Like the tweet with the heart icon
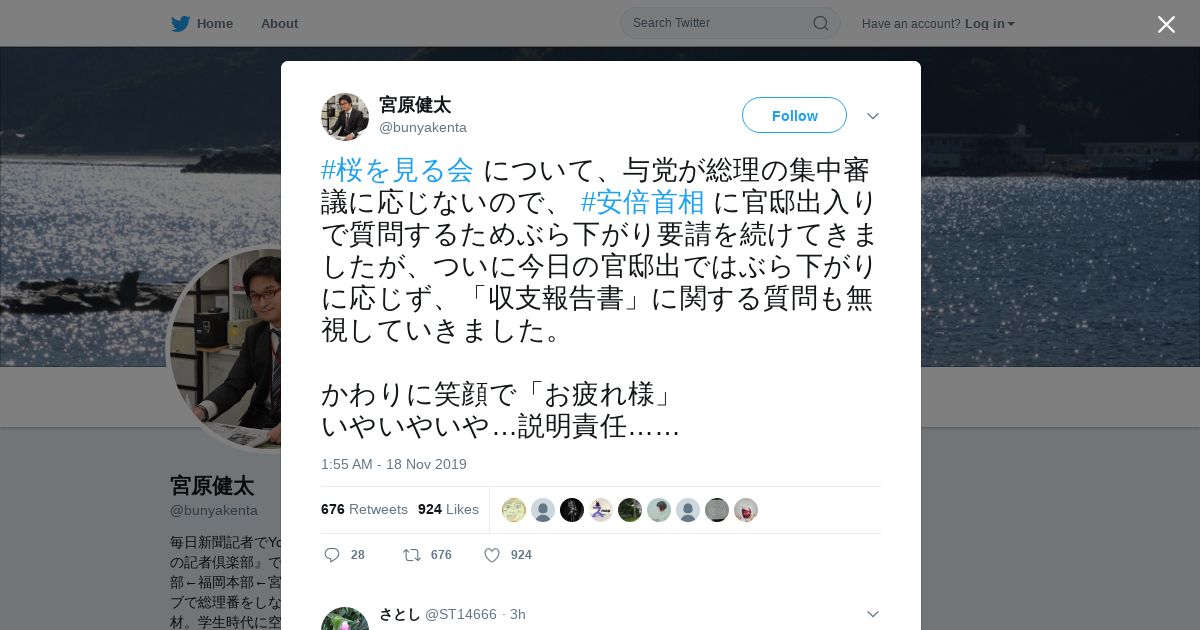Viewport: 1200px width, 630px height. 492,555
